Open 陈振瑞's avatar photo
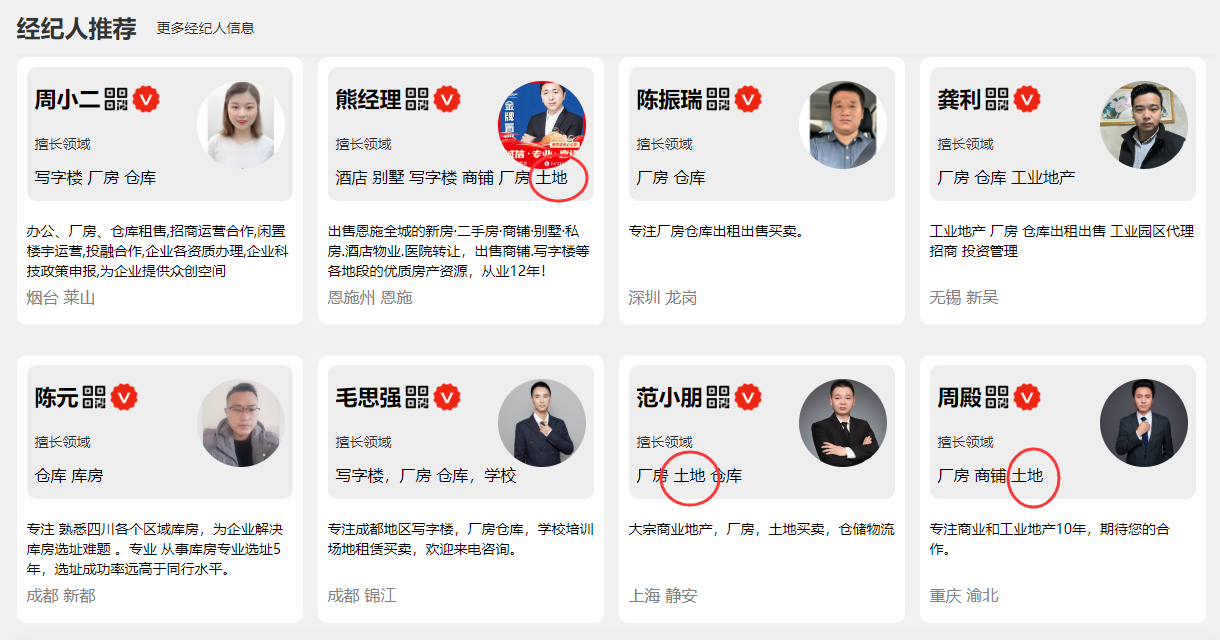The image size is (1220, 640). pos(843,125)
